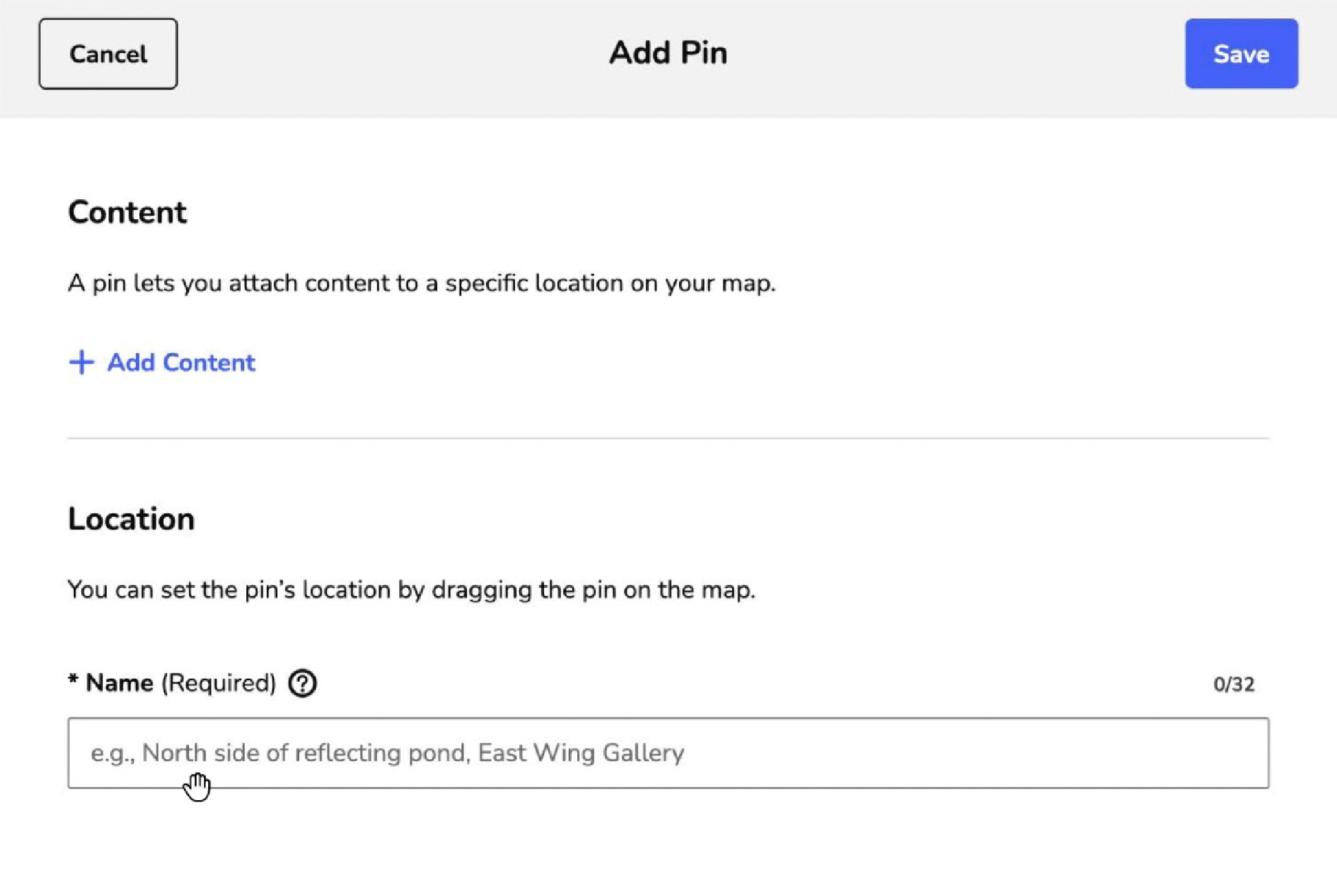Click the (Required) text next to Name
The width and height of the screenshot is (1337, 896).
coord(219,683)
